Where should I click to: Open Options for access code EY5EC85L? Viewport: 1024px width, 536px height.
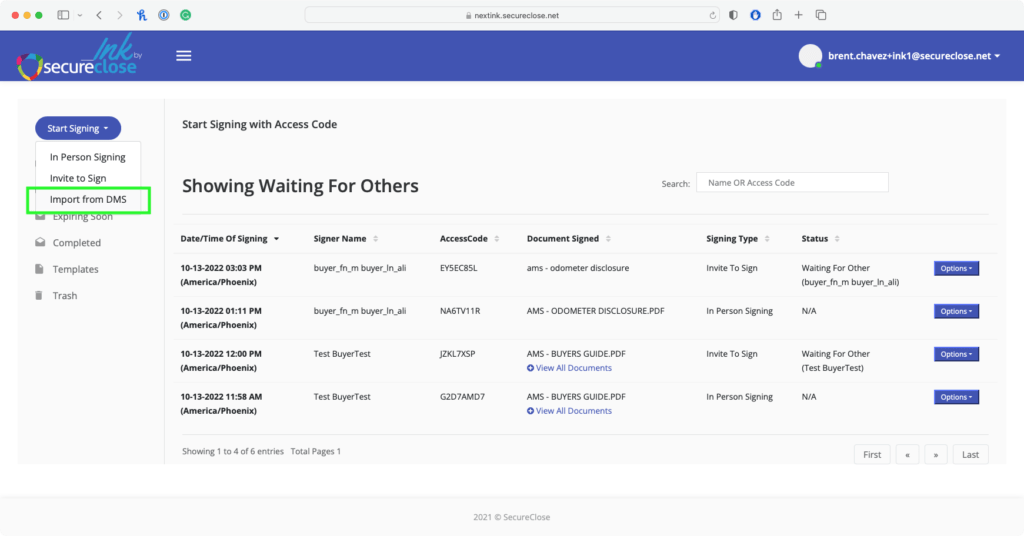click(956, 268)
